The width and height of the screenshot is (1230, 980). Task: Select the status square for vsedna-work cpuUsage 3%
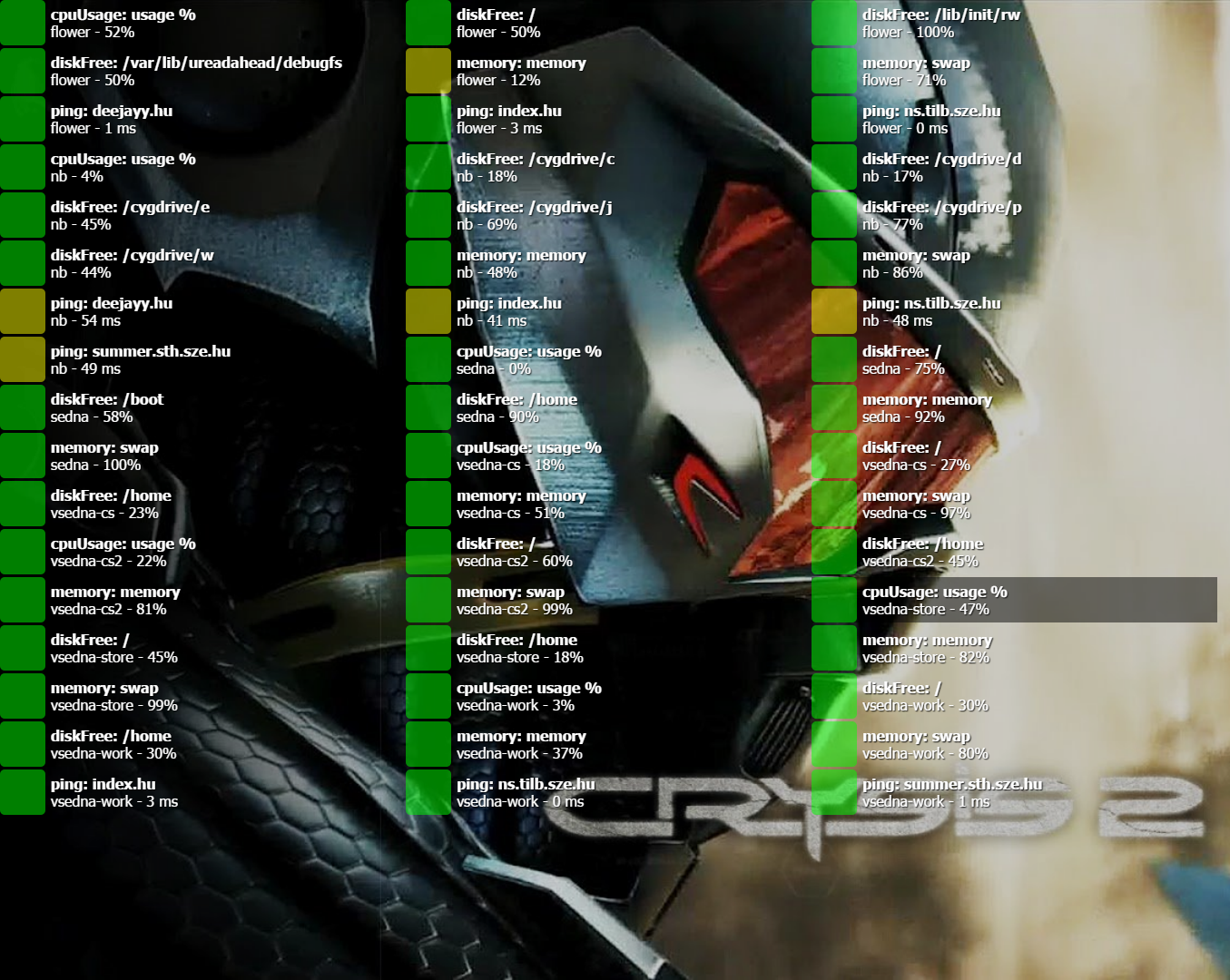point(428,696)
